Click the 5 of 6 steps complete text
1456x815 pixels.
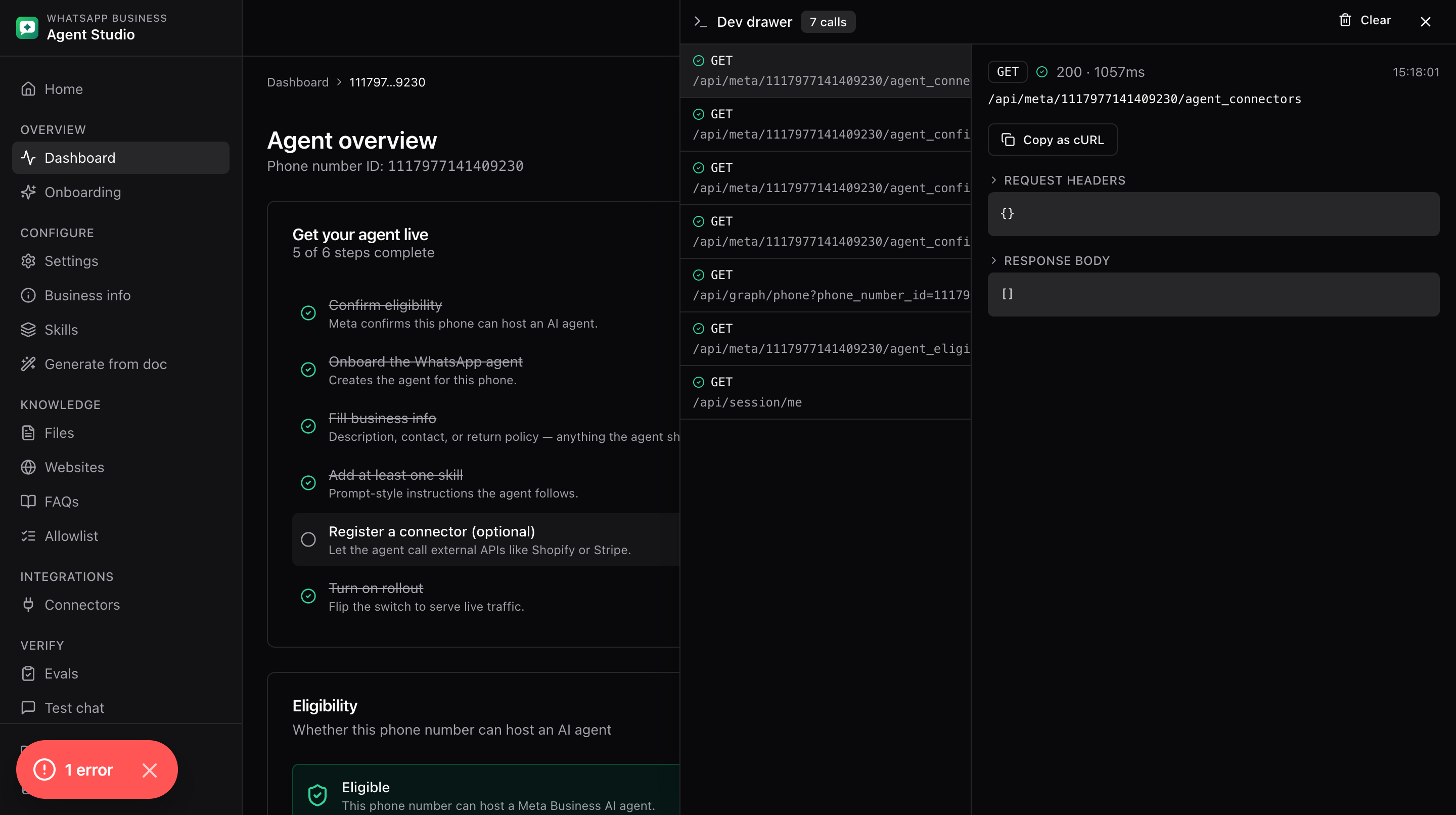pos(363,253)
